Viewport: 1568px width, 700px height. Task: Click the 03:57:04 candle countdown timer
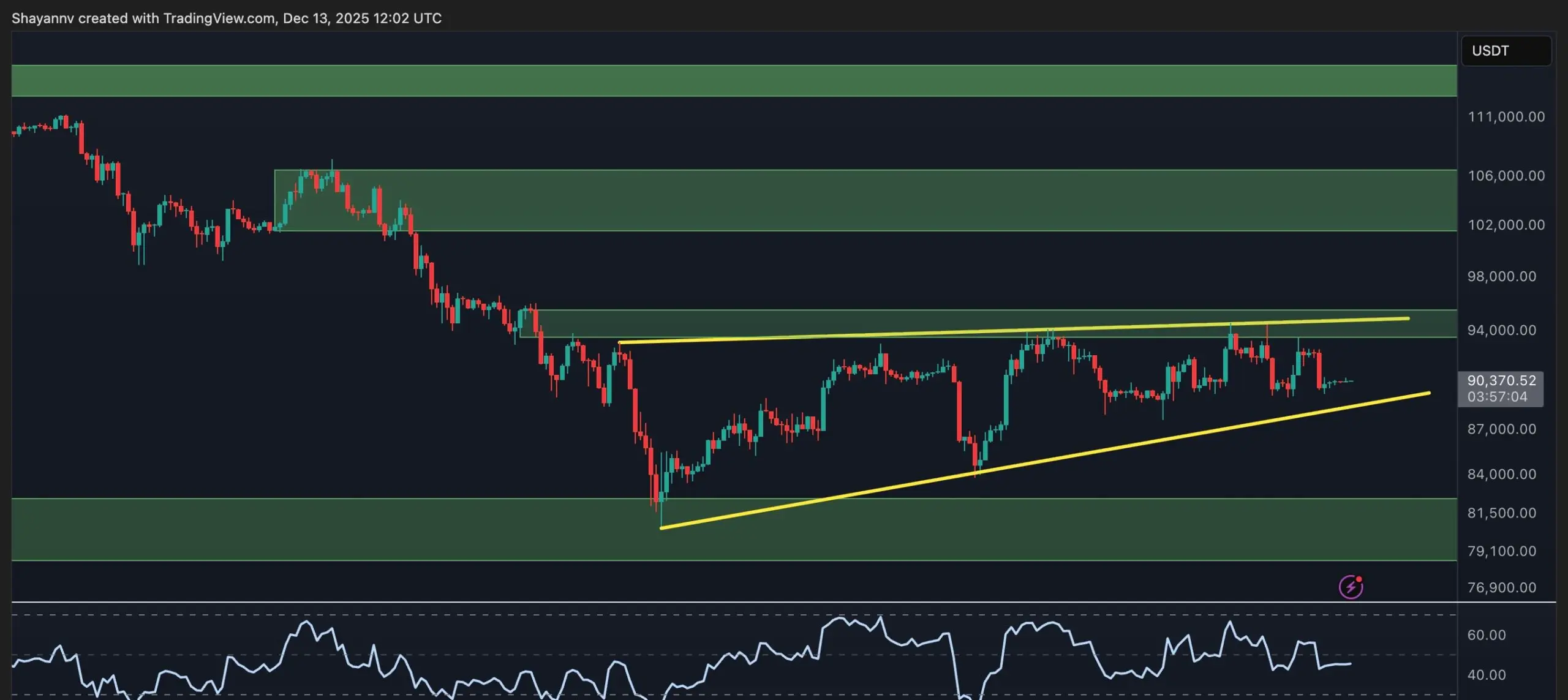click(x=1497, y=397)
